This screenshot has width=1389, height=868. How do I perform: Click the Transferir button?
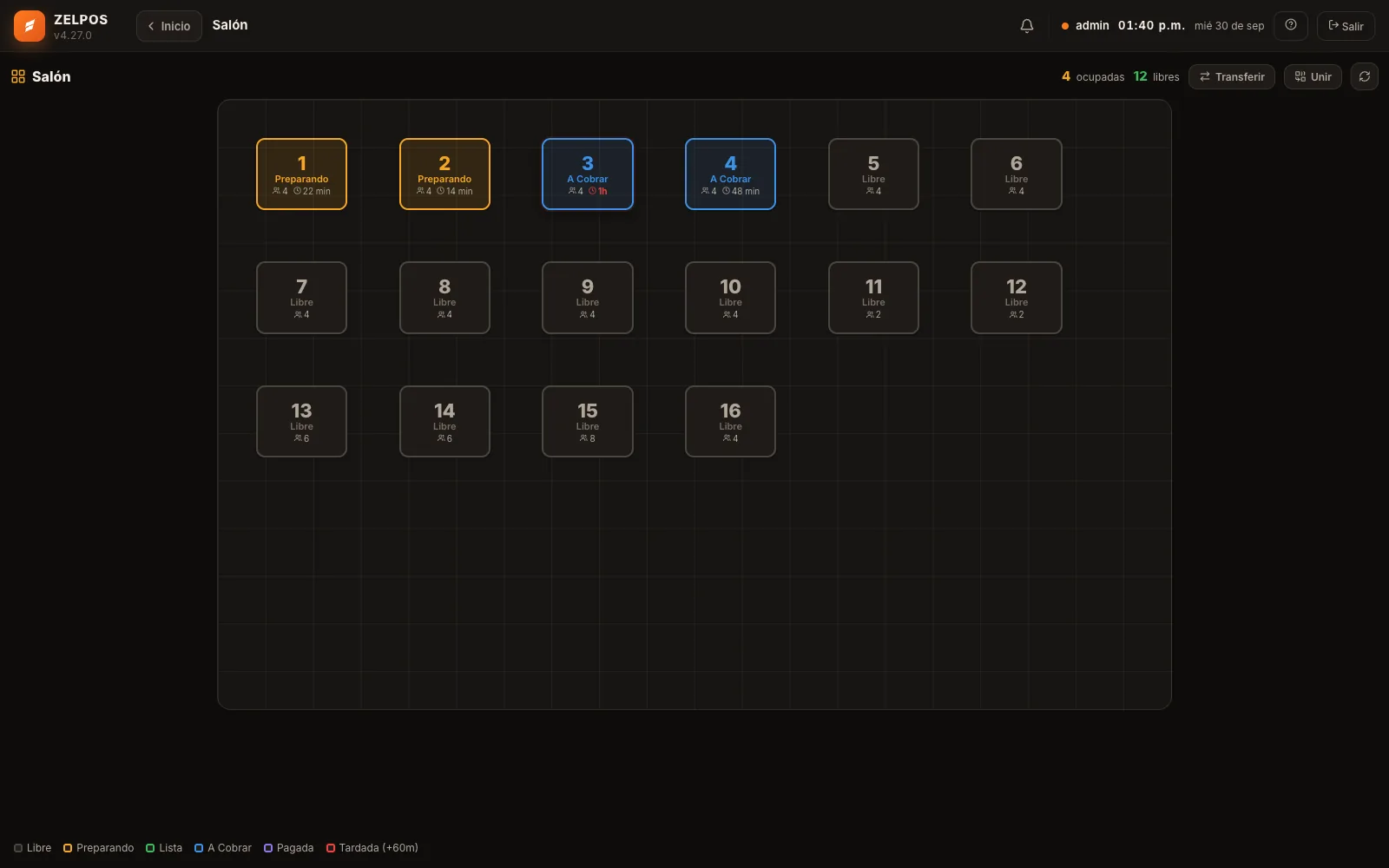coord(1232,76)
